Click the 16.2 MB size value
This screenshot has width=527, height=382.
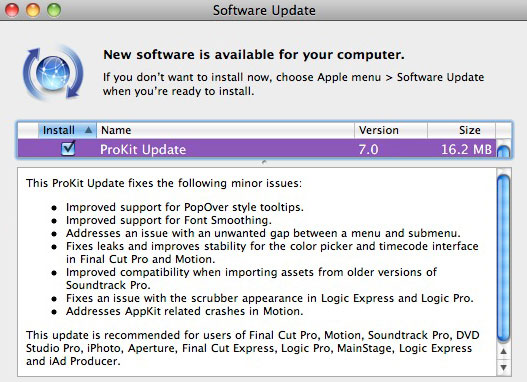tap(467, 150)
